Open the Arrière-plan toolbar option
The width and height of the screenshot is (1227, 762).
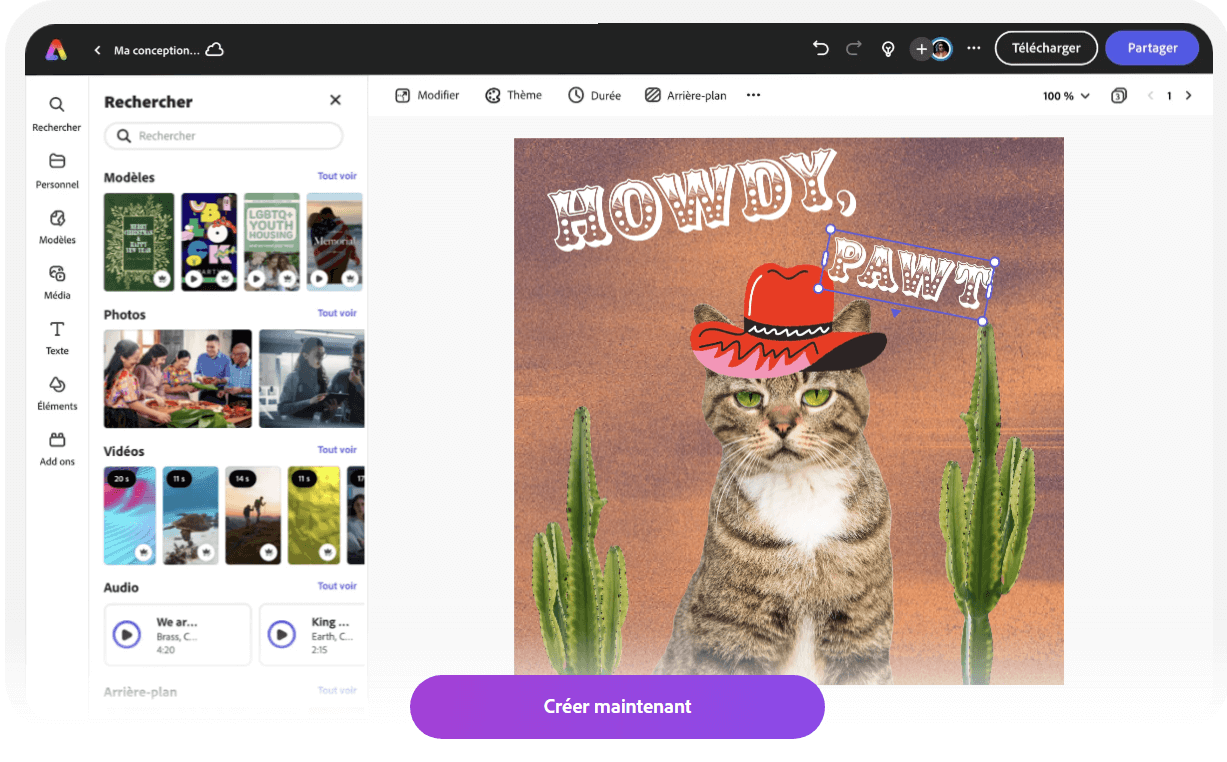686,95
